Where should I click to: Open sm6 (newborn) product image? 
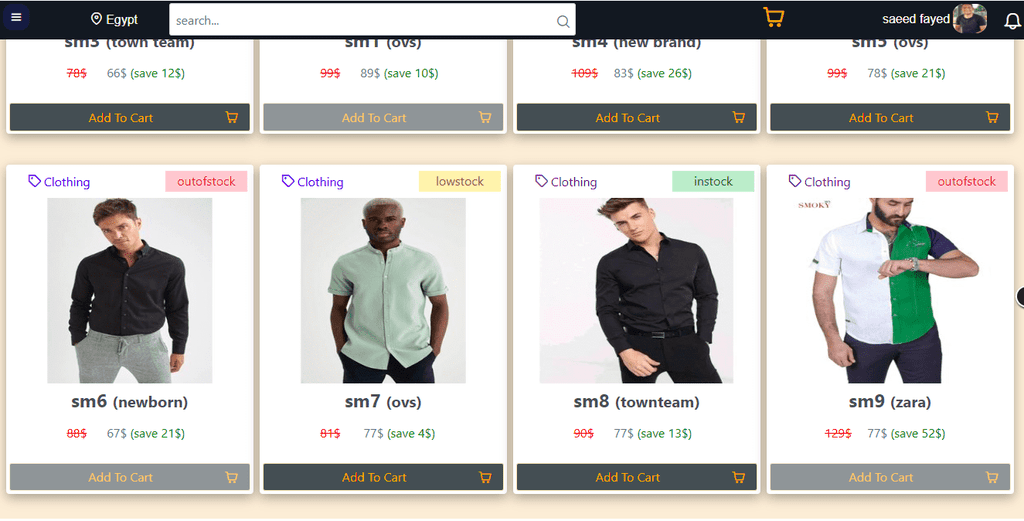tap(130, 291)
